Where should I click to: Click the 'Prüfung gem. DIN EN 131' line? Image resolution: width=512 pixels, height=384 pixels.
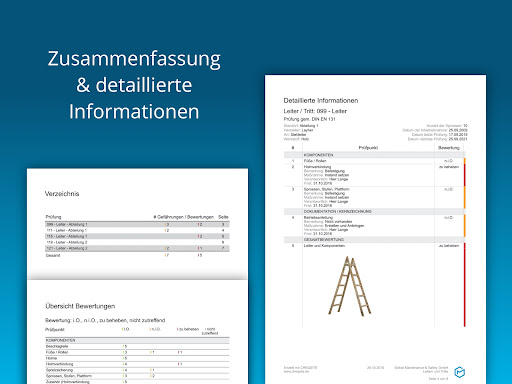pos(309,119)
